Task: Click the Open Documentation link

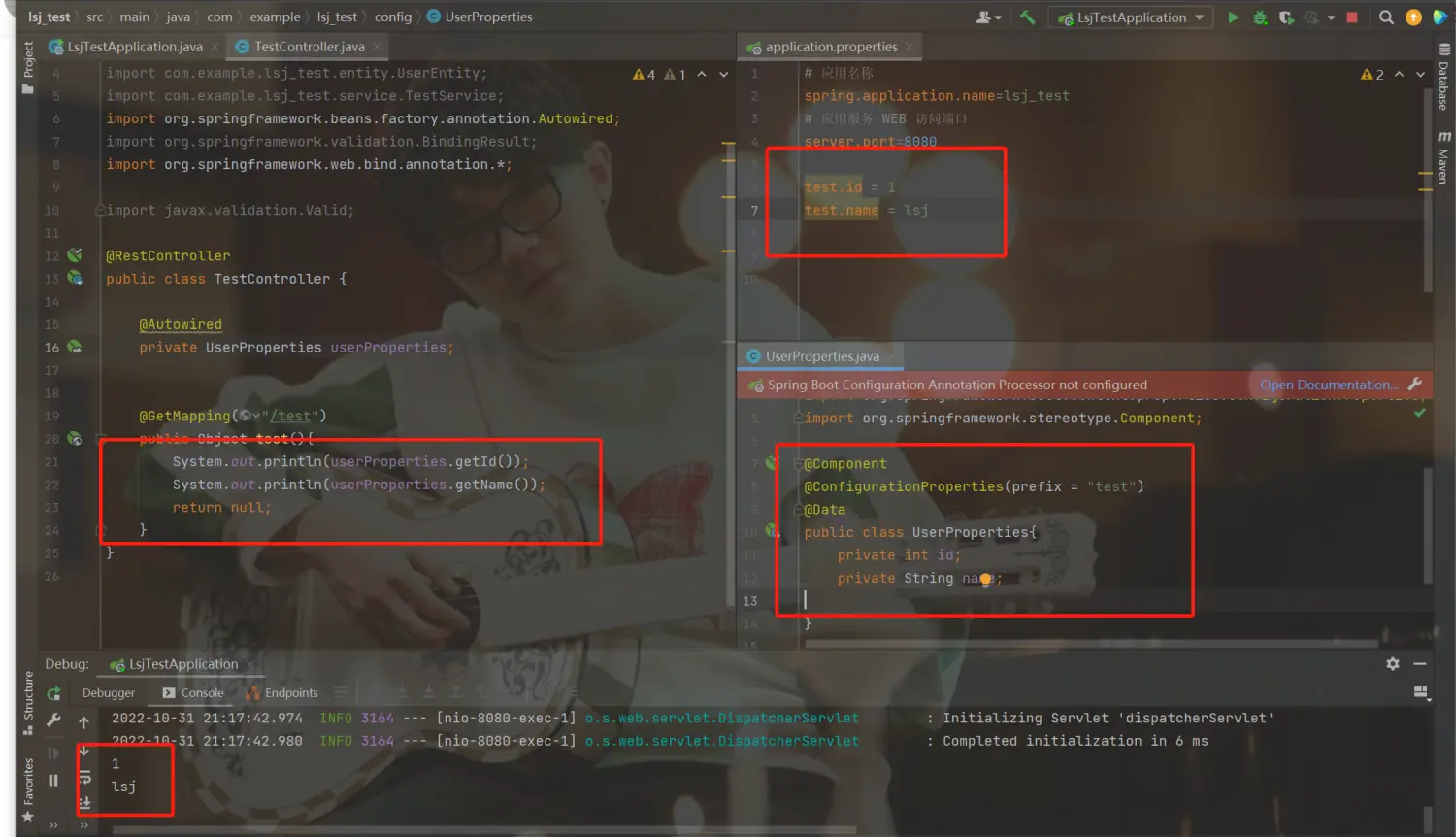Action: [1329, 385]
